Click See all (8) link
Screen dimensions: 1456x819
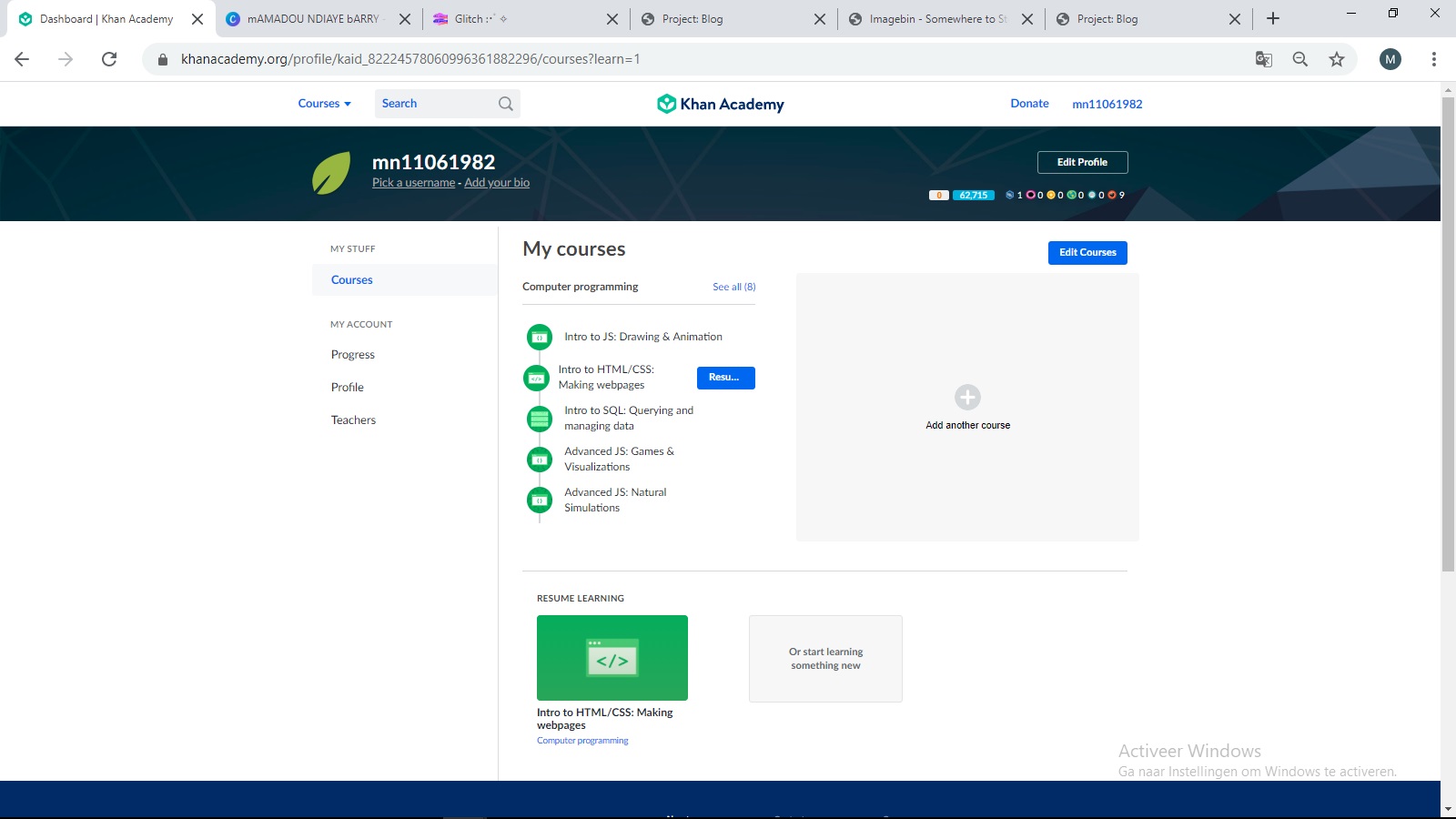click(x=733, y=287)
